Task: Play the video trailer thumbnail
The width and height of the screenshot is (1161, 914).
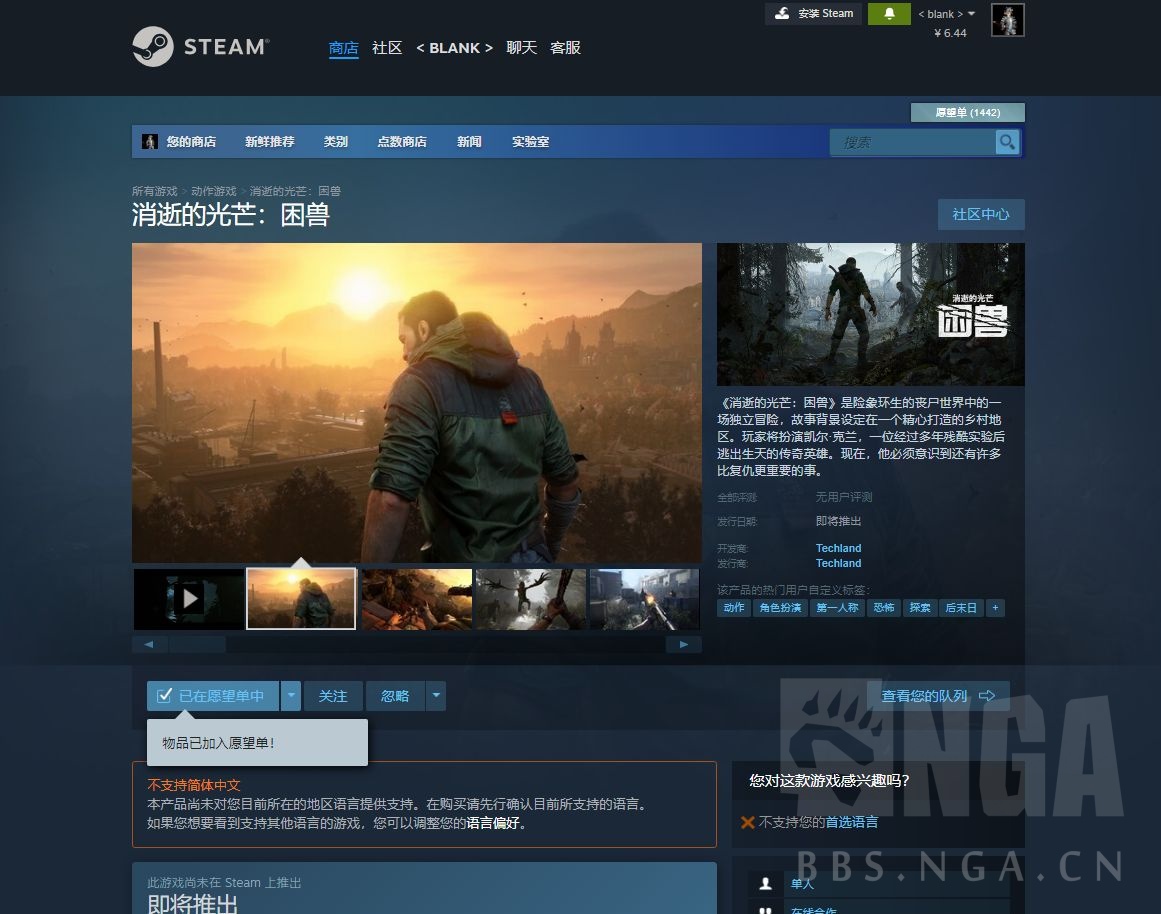Action: [189, 598]
